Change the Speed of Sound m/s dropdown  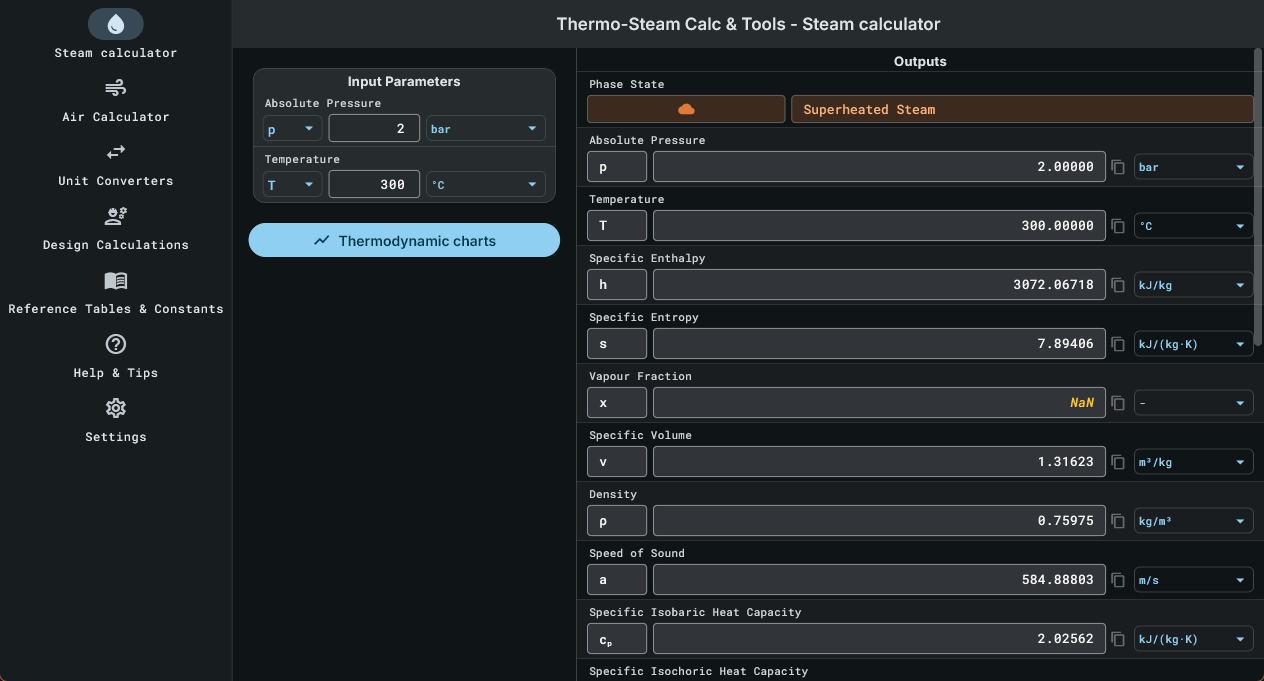point(1193,580)
